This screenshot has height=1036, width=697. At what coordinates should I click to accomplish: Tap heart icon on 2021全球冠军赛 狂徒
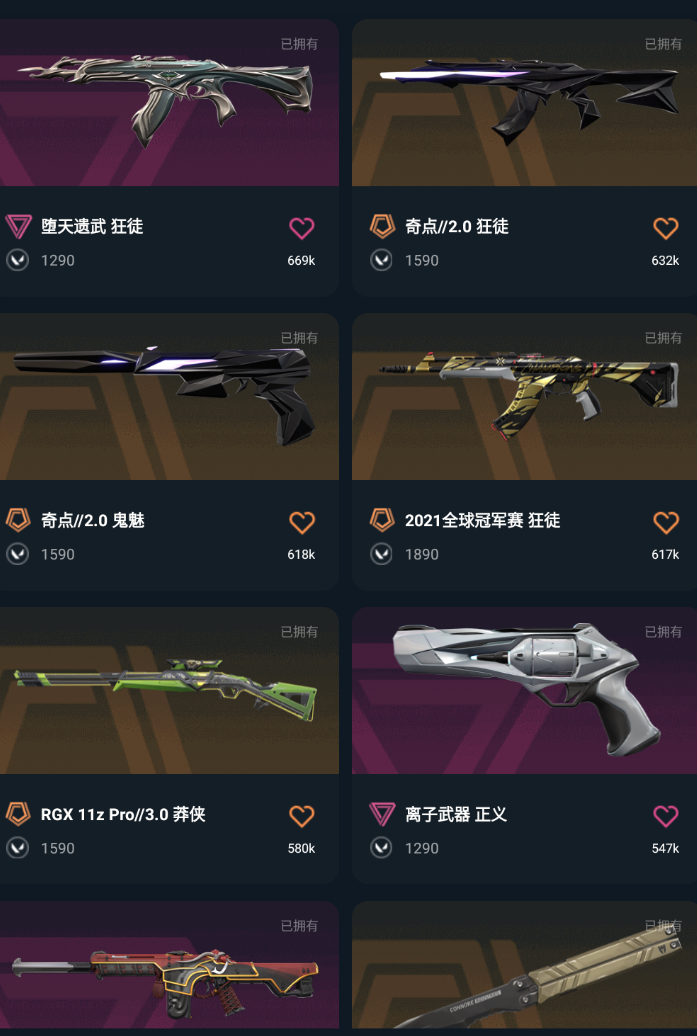pyautogui.click(x=665, y=522)
